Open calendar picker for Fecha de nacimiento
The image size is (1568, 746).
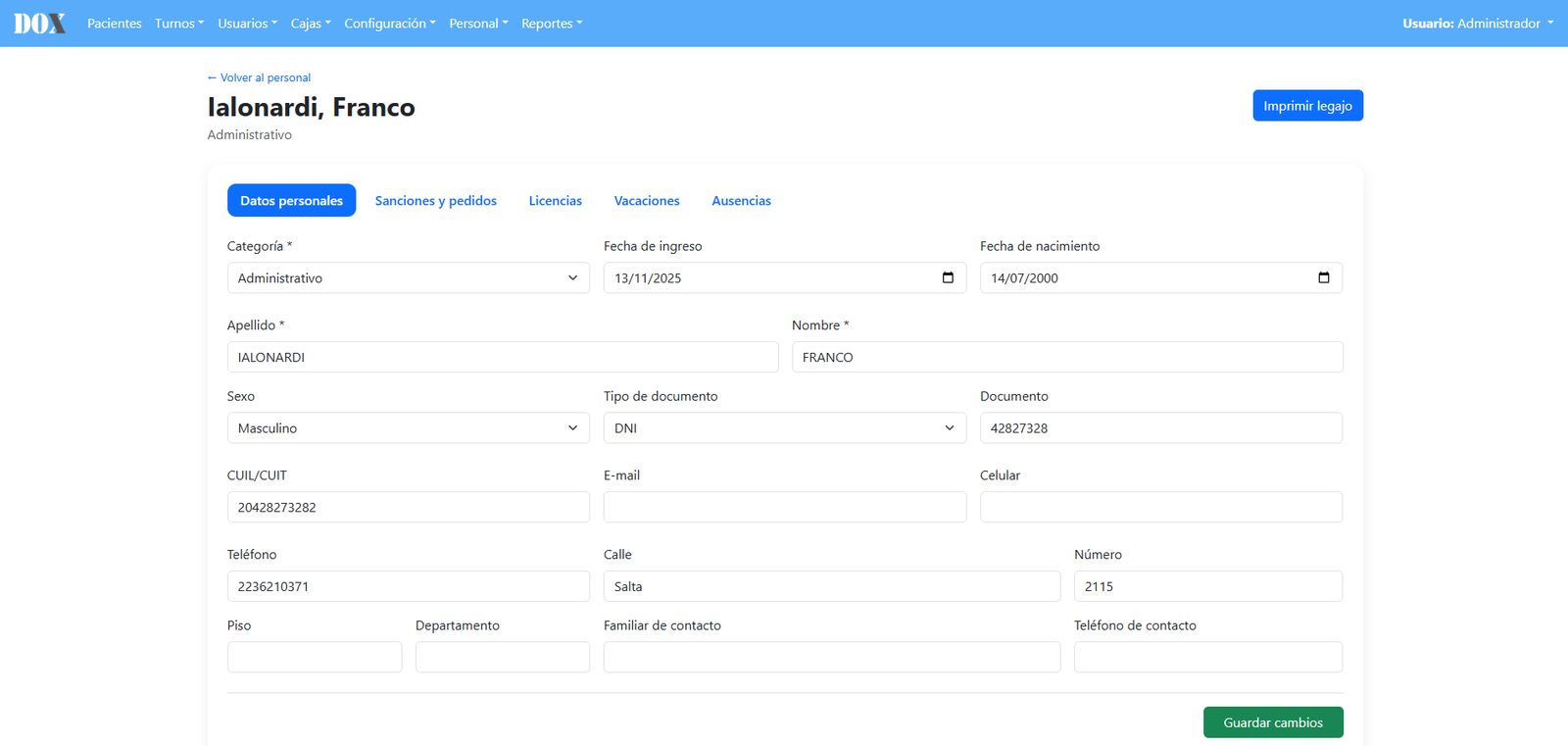point(1324,277)
